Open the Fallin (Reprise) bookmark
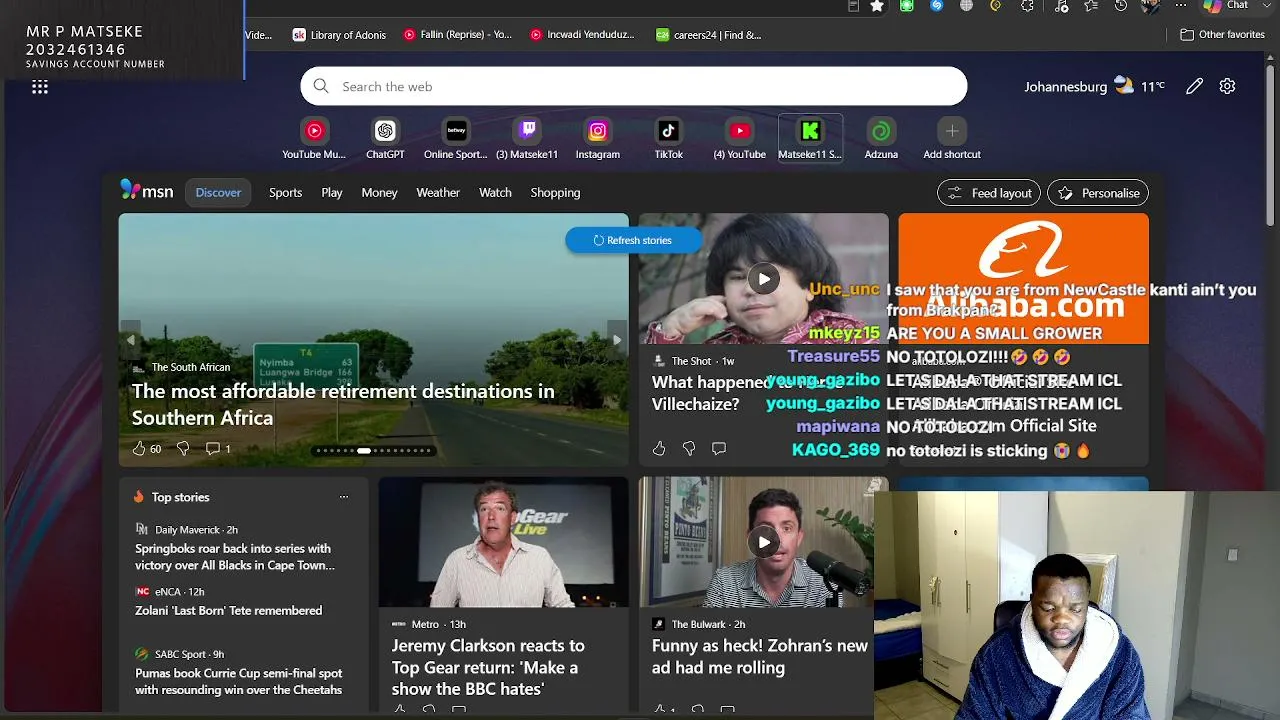 [457, 34]
